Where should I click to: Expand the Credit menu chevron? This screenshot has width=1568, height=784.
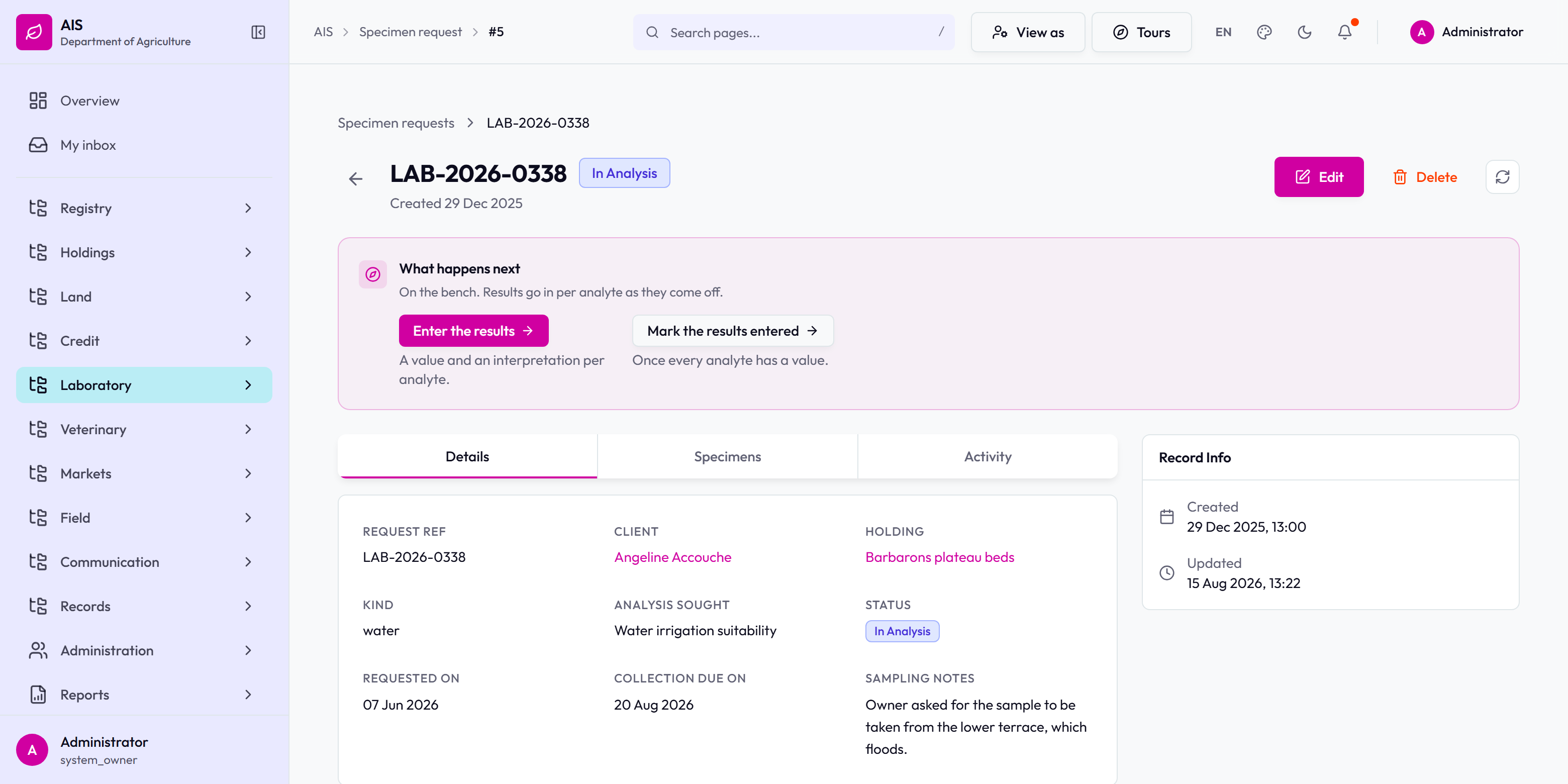click(x=248, y=341)
